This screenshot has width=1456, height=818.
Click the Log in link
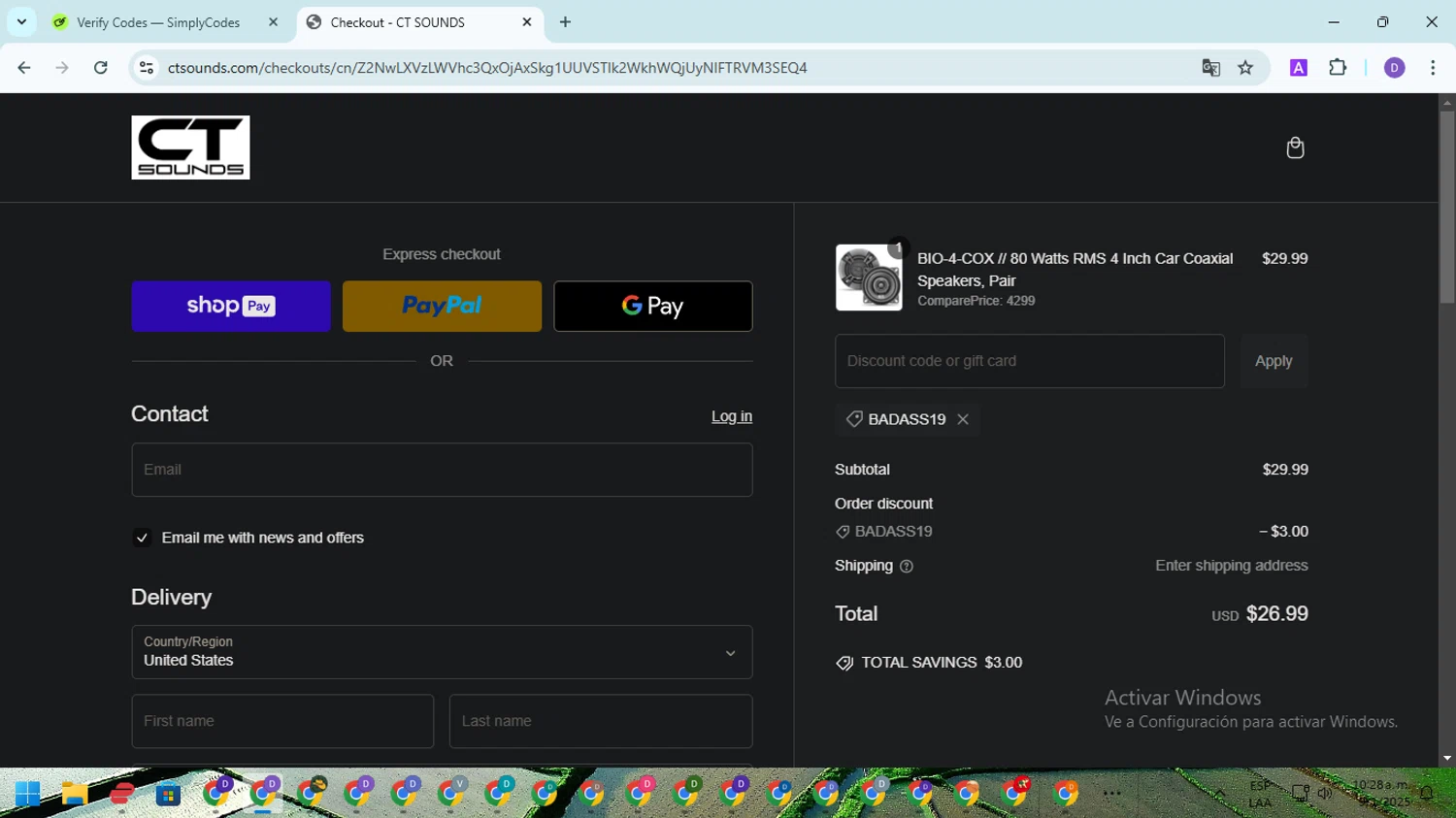732,416
